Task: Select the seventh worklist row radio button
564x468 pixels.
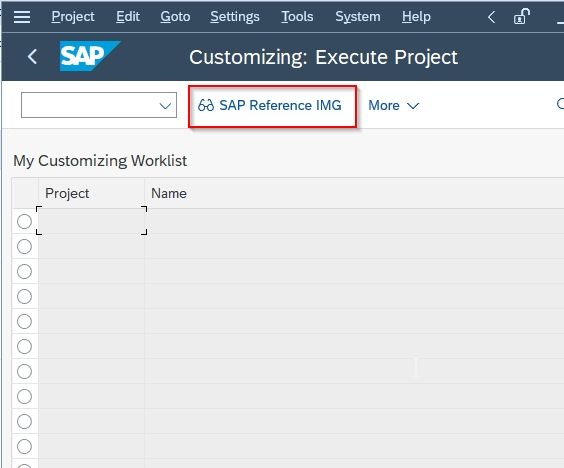Action: pos(24,371)
